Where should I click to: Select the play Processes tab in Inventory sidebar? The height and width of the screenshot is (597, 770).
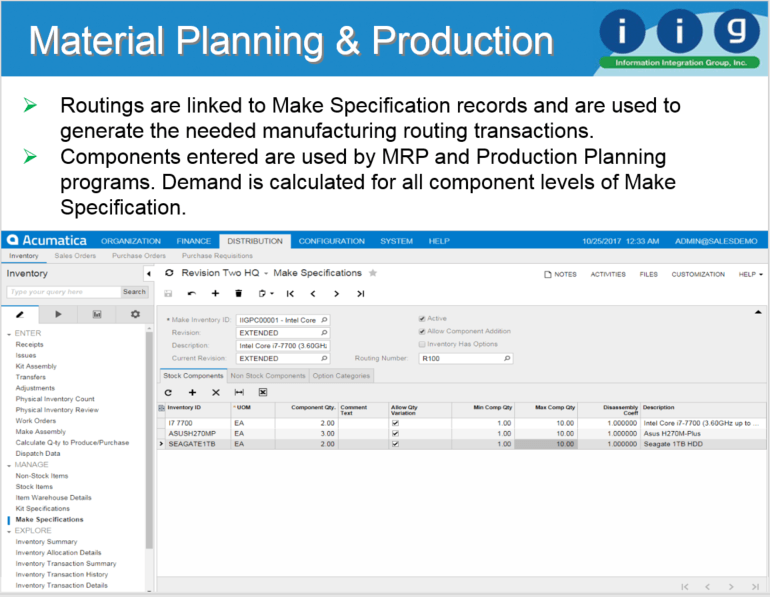click(58, 314)
